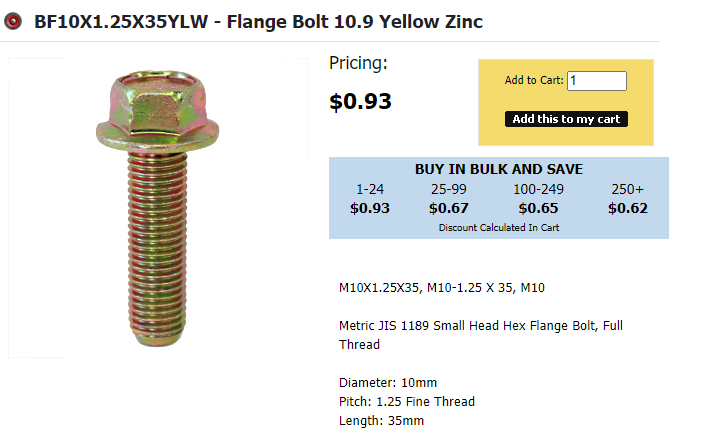
Task: Select the 250+ quantity tier
Action: [628, 189]
